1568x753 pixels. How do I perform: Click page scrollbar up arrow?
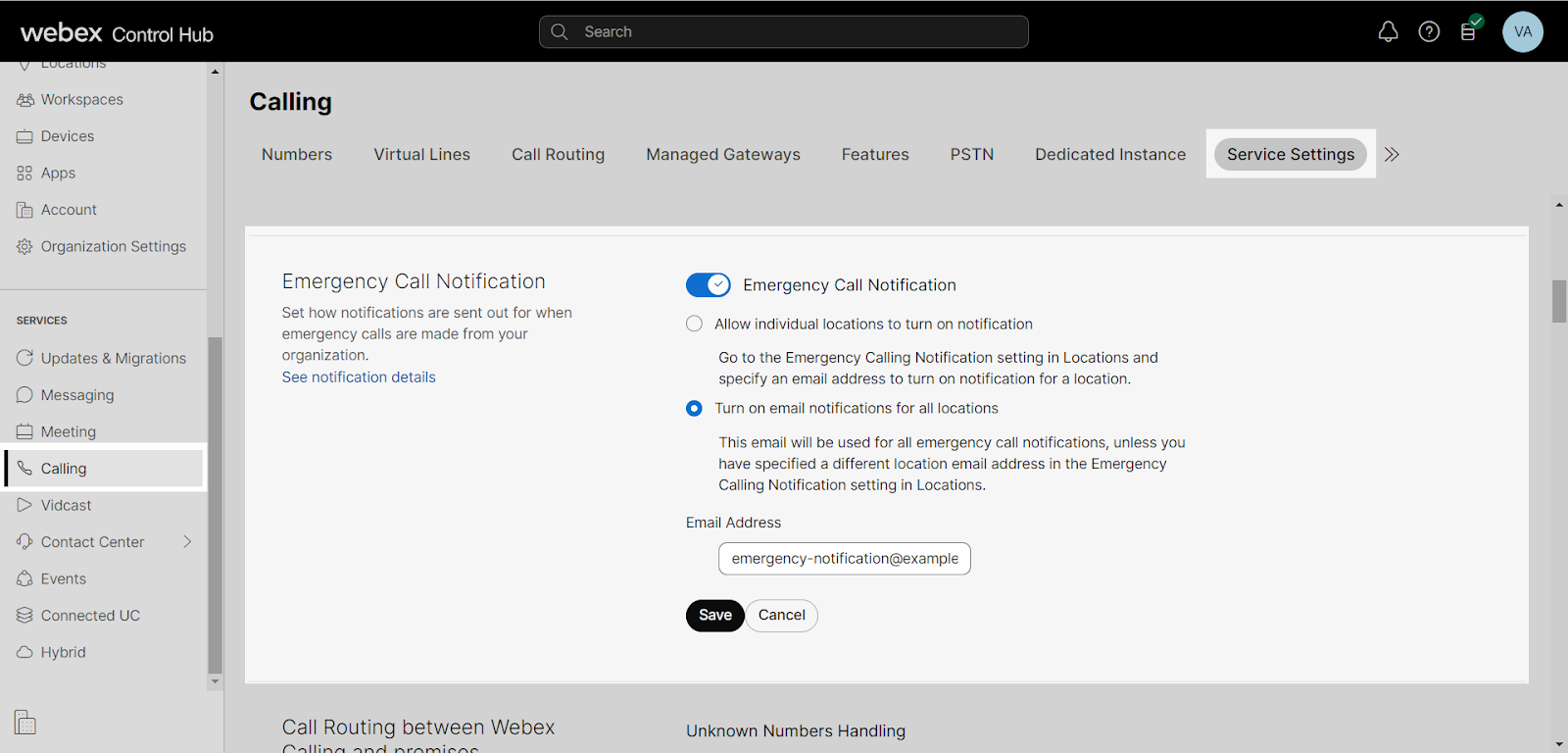pos(1559,205)
